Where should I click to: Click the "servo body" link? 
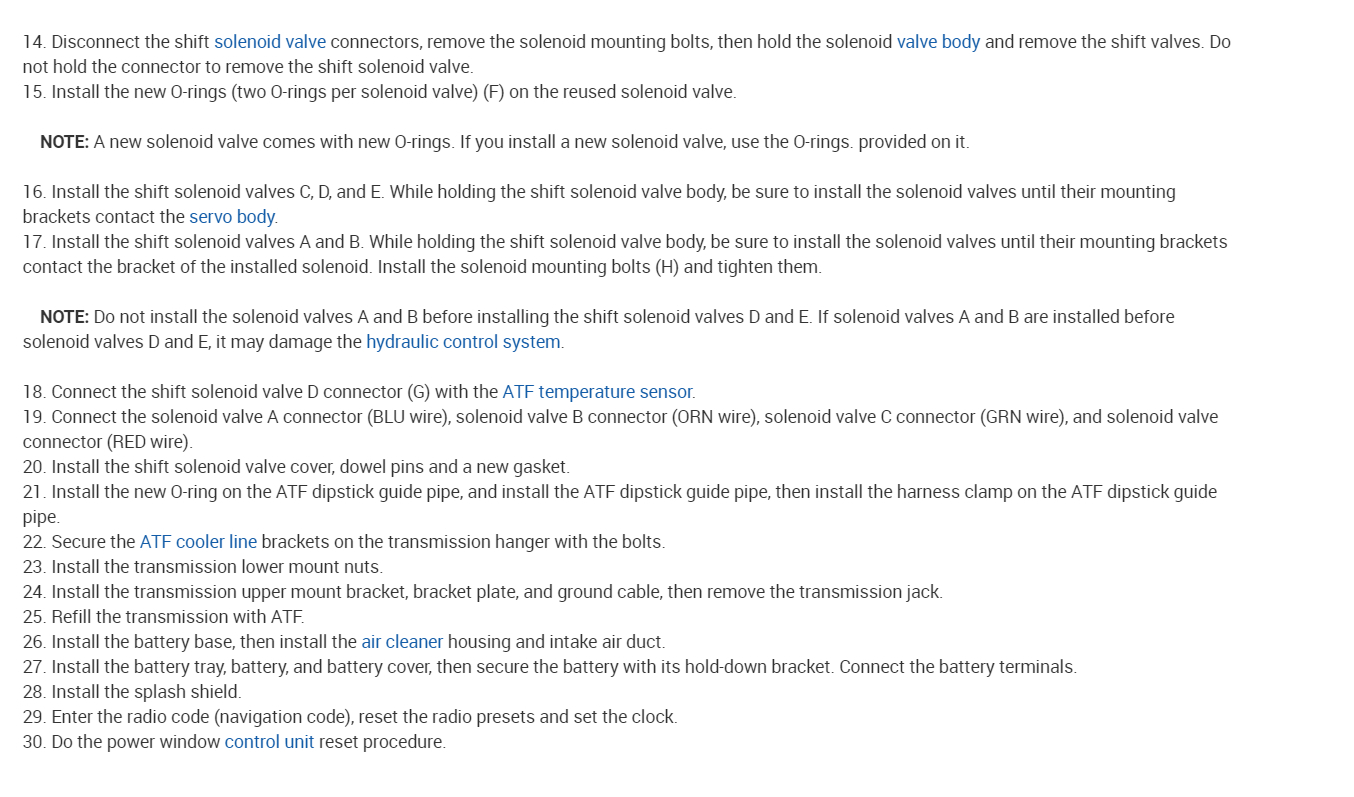click(233, 217)
